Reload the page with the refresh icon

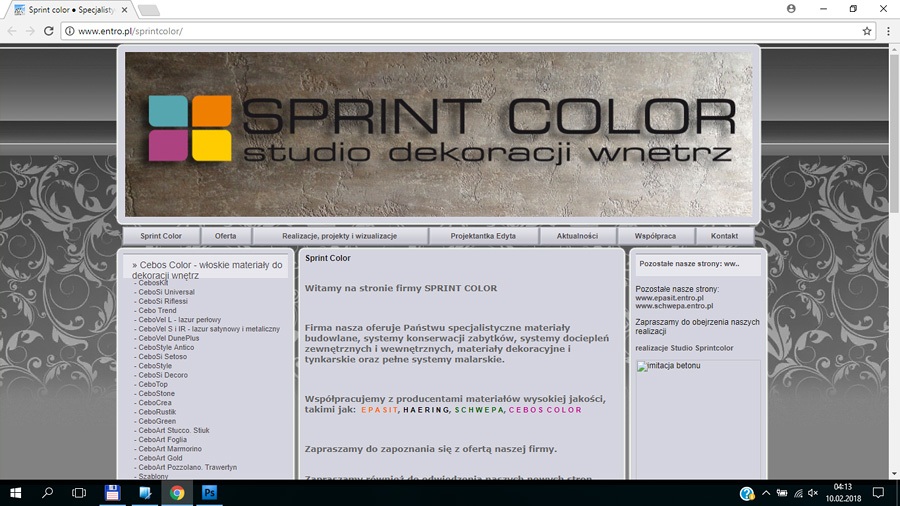tap(48, 31)
